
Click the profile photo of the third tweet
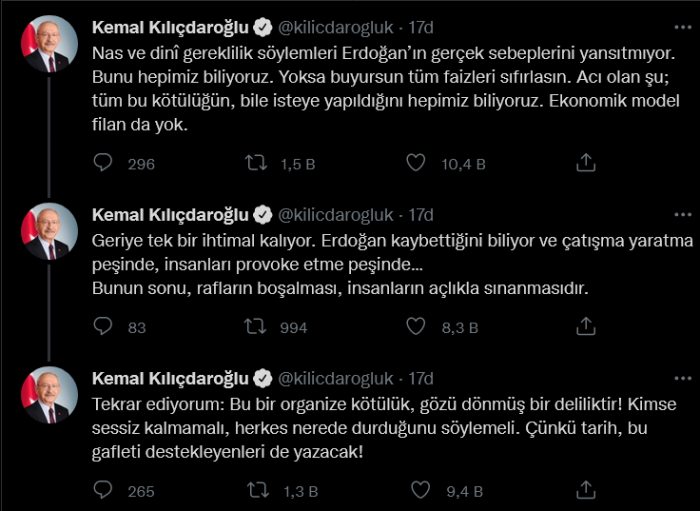tap(50, 398)
